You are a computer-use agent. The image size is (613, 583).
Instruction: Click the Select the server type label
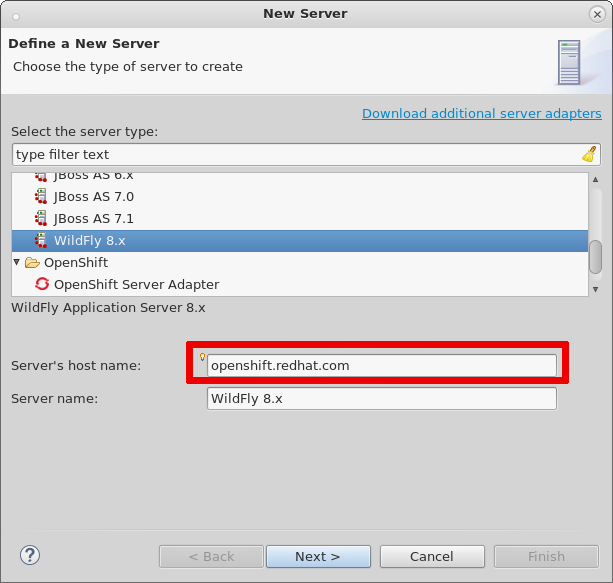click(x=84, y=132)
